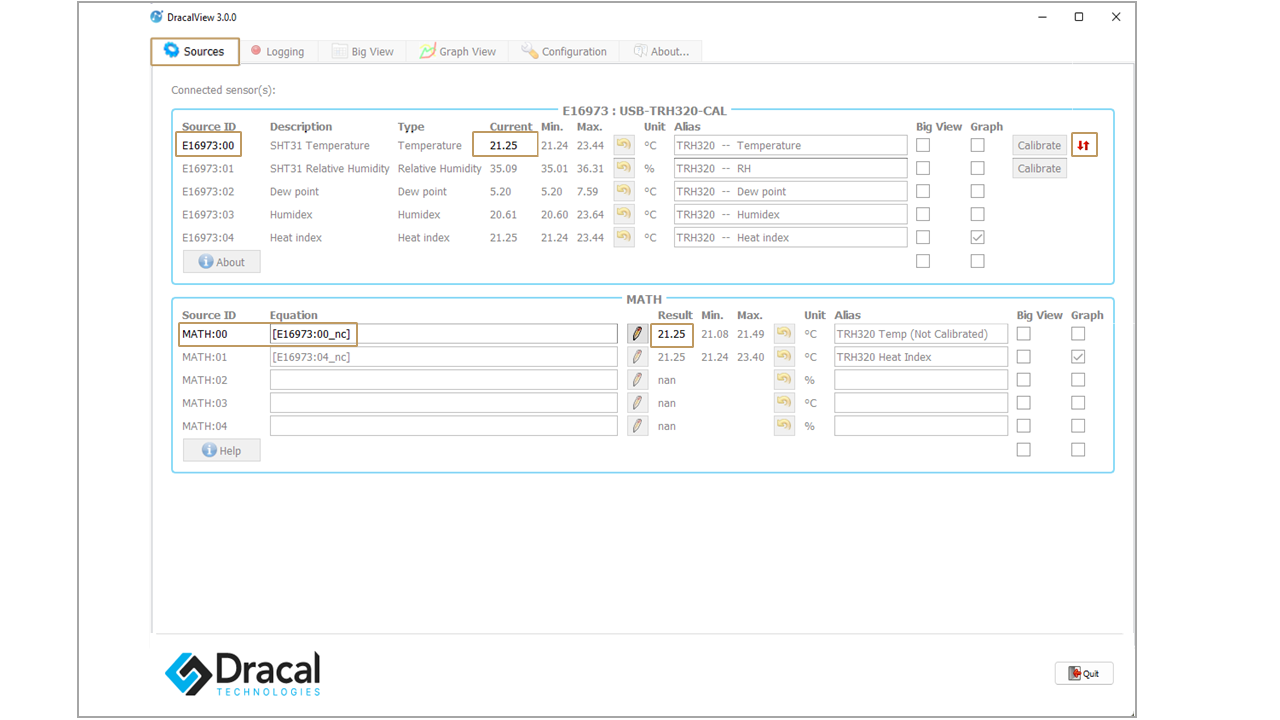Minimize the DracalView window
The height and width of the screenshot is (720, 1280).
click(x=1042, y=17)
